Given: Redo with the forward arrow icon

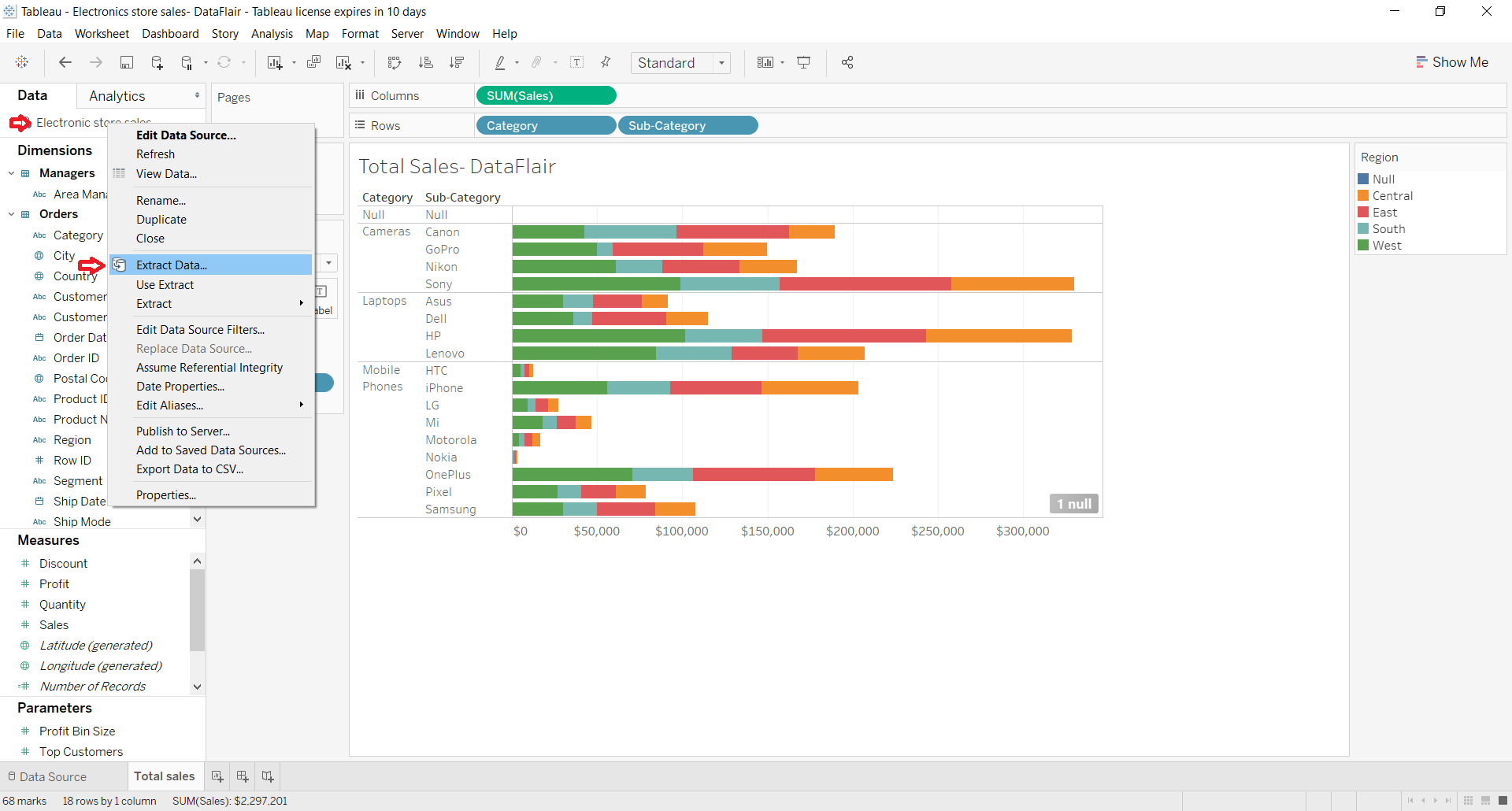Looking at the screenshot, I should click(96, 62).
